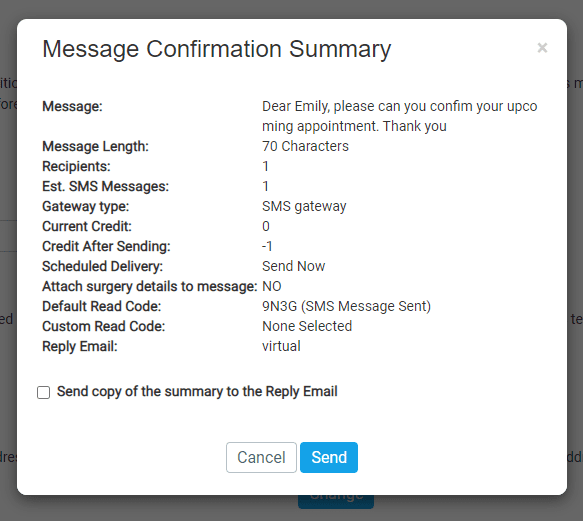Click the 'Send copy of the summary' label
583x521 pixels.
[x=197, y=392]
